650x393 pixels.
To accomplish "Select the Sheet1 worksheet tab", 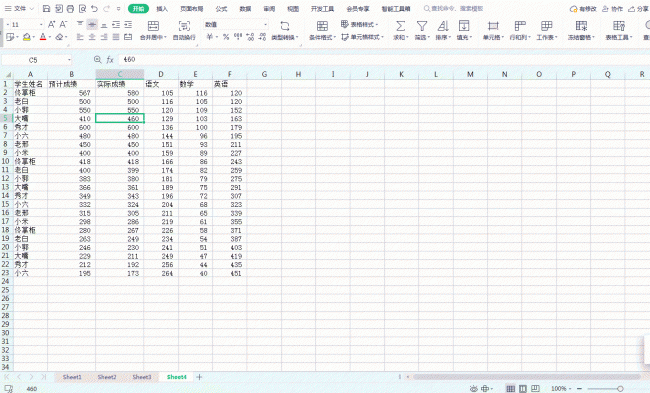I will pos(72,377).
